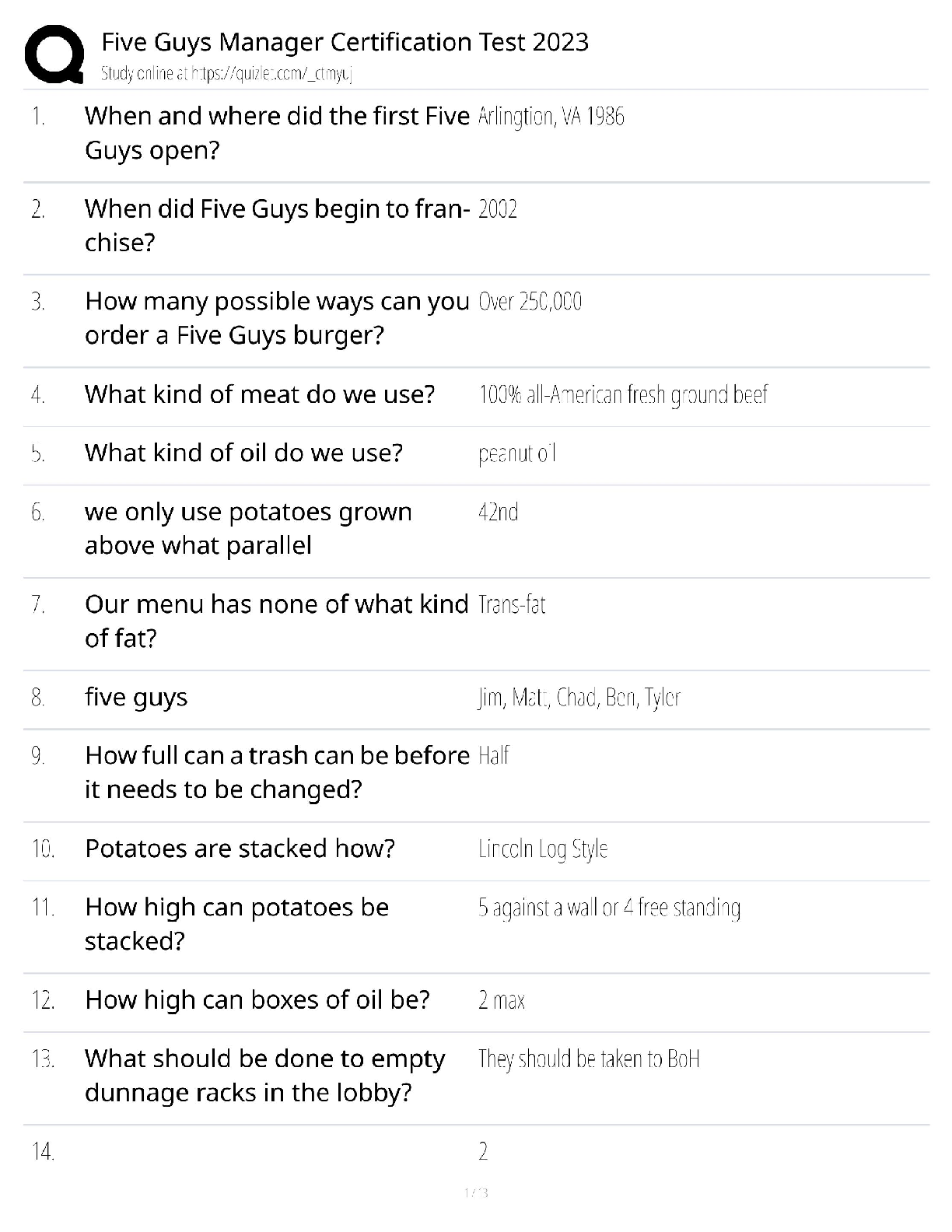Click the title 'Five Guys Manager Certification Test 2023'
Screen dimensions: 952x1232
click(345, 42)
